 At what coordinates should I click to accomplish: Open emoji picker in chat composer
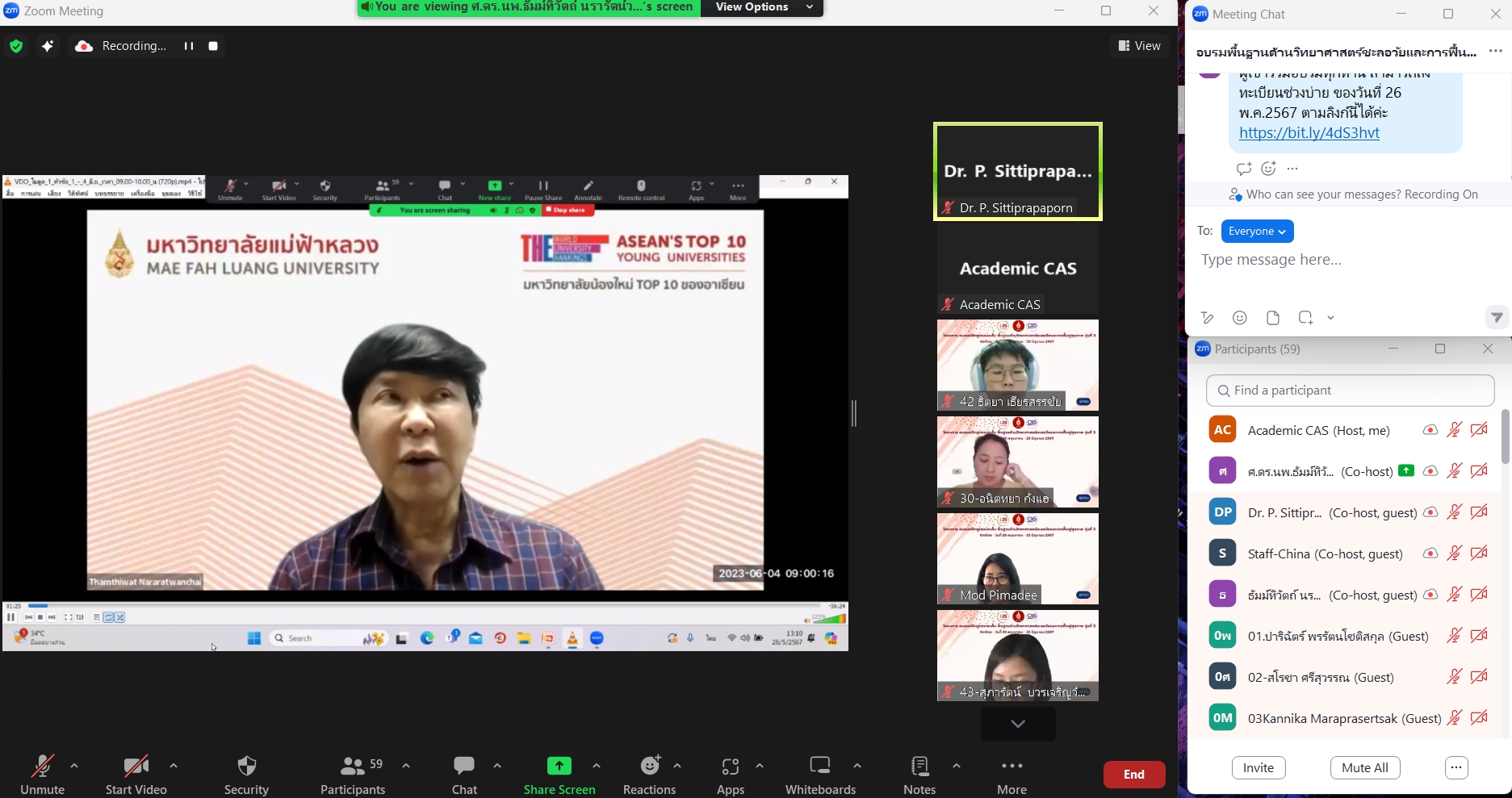(x=1240, y=318)
